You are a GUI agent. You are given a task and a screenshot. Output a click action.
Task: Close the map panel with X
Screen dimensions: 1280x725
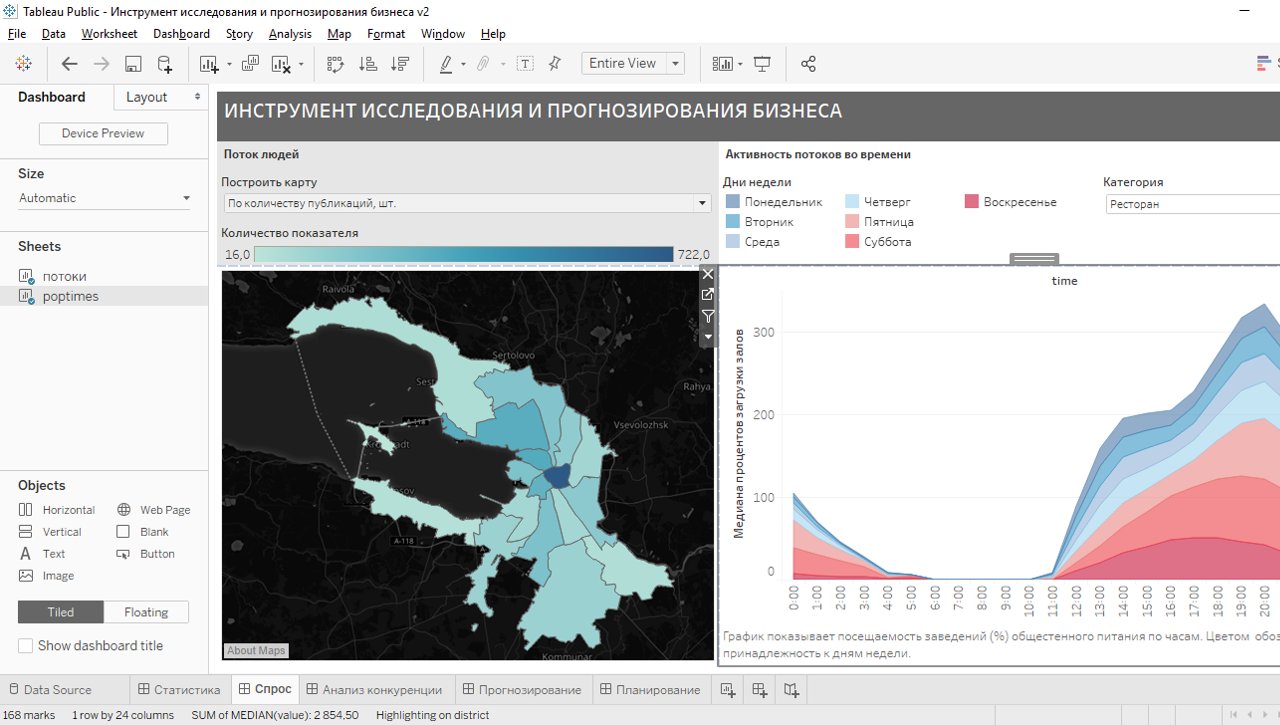click(x=708, y=274)
